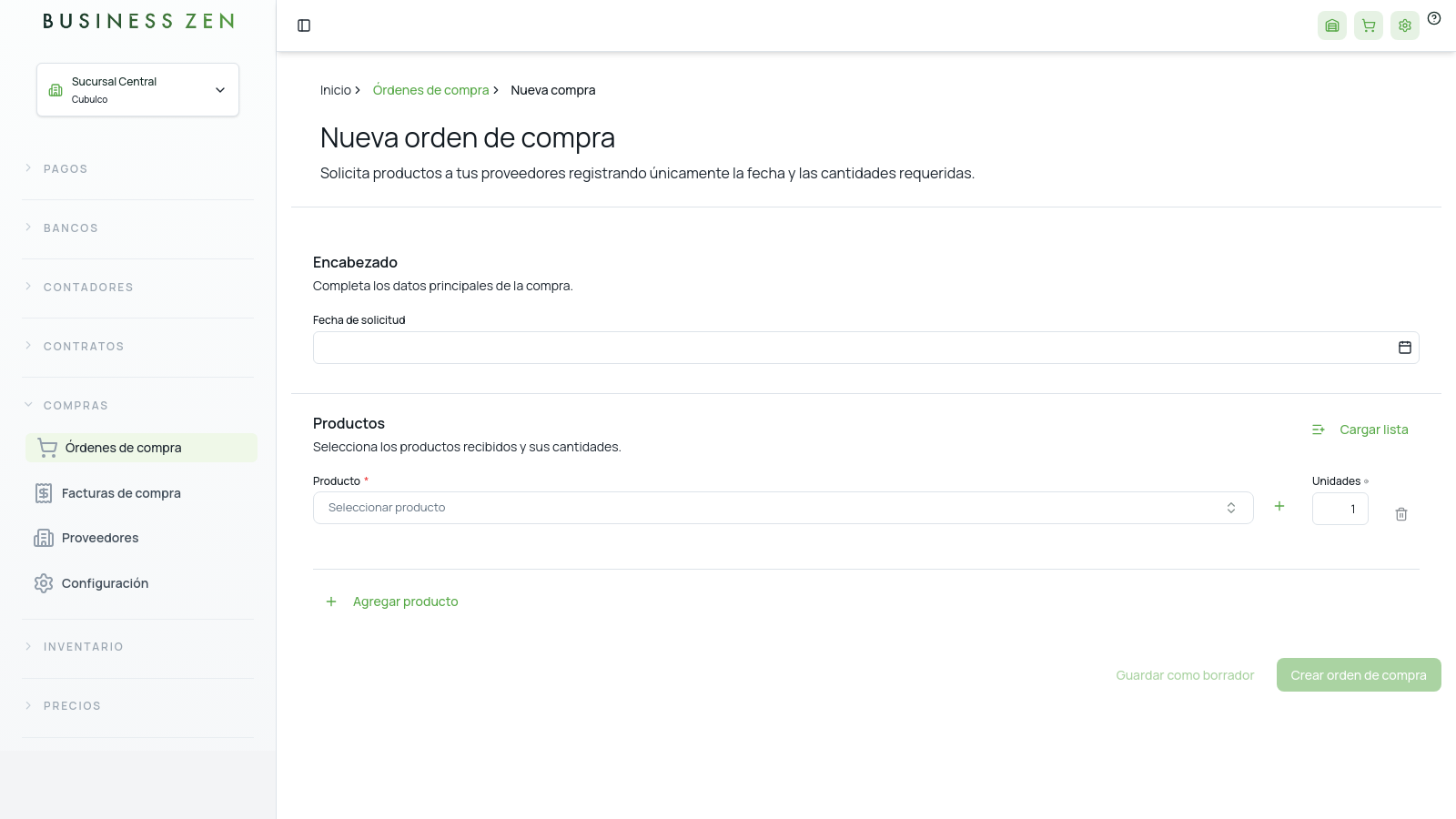The height and width of the screenshot is (819, 1456).
Task: Open the calendar picker for Fecha de solicitud
Action: pos(1405,348)
